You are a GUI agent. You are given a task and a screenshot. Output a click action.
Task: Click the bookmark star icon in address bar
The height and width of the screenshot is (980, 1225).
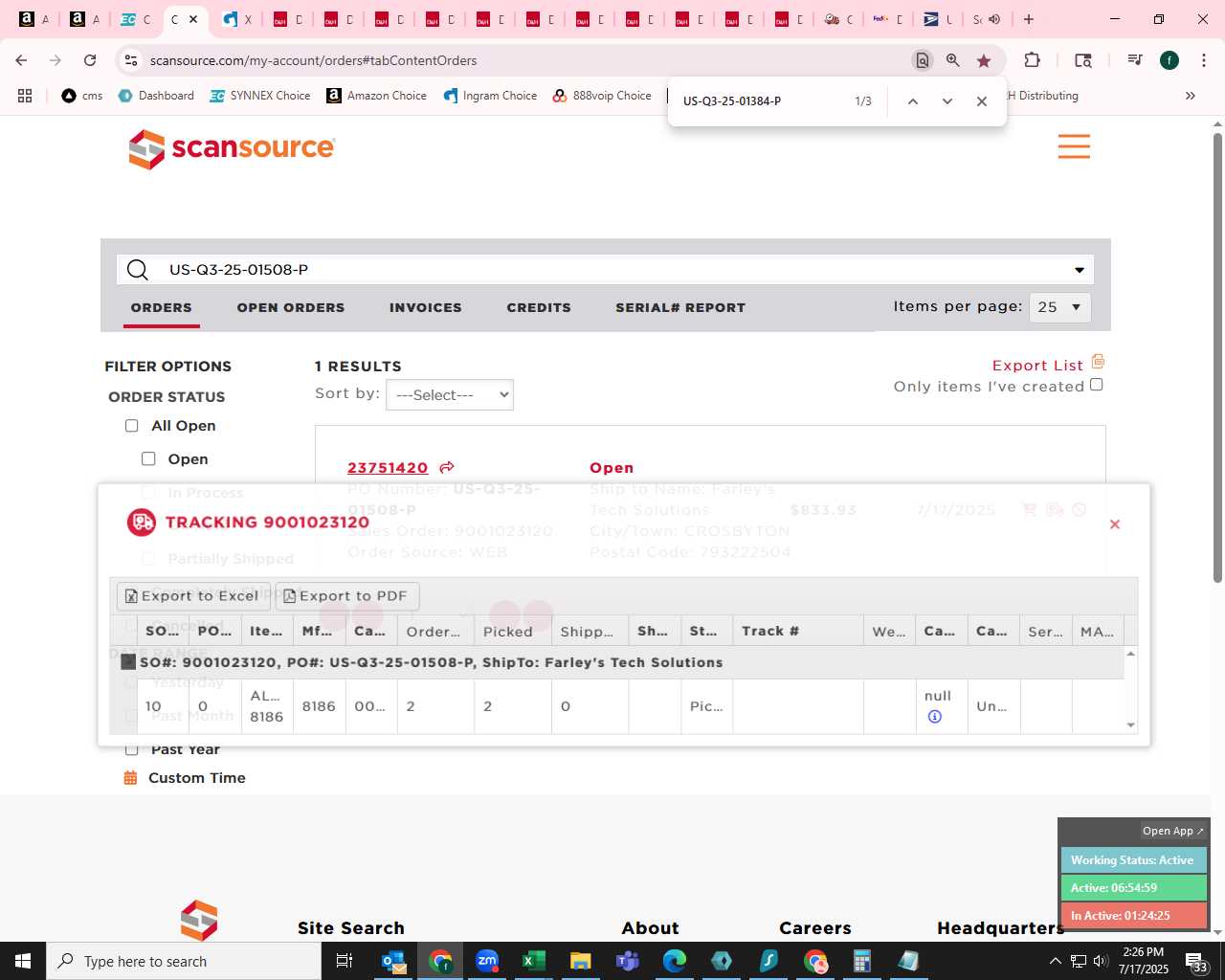(984, 60)
